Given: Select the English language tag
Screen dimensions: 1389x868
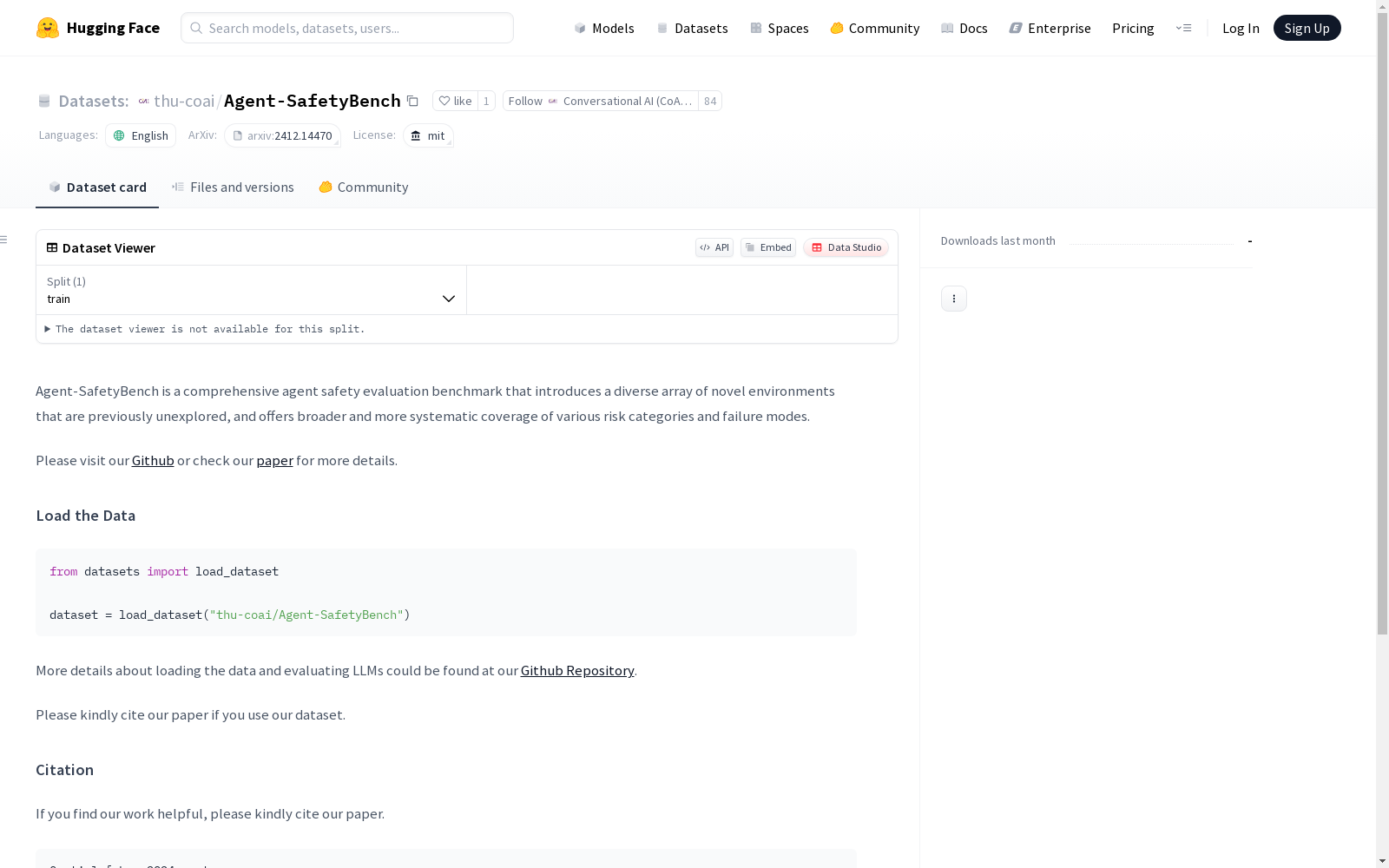Looking at the screenshot, I should tap(141, 135).
